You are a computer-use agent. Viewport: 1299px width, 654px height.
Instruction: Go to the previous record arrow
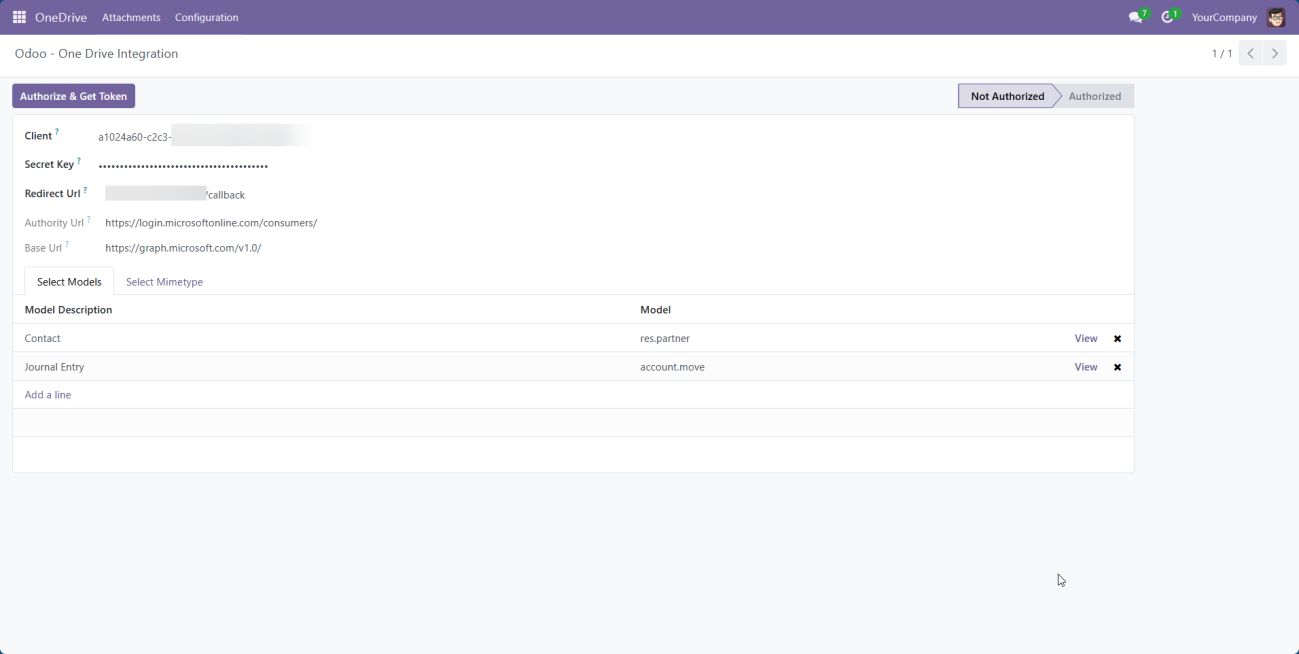[1250, 54]
